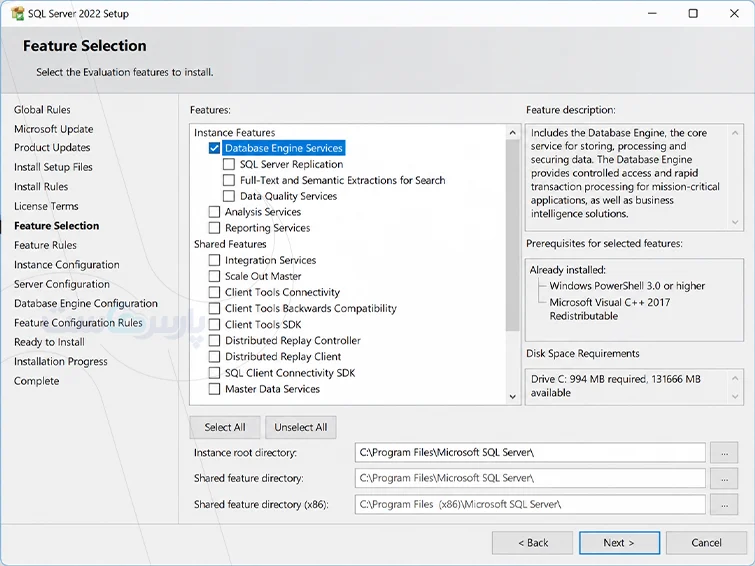Viewport: 755px width, 566px height.
Task: Go to the Next setup step
Action: click(619, 543)
